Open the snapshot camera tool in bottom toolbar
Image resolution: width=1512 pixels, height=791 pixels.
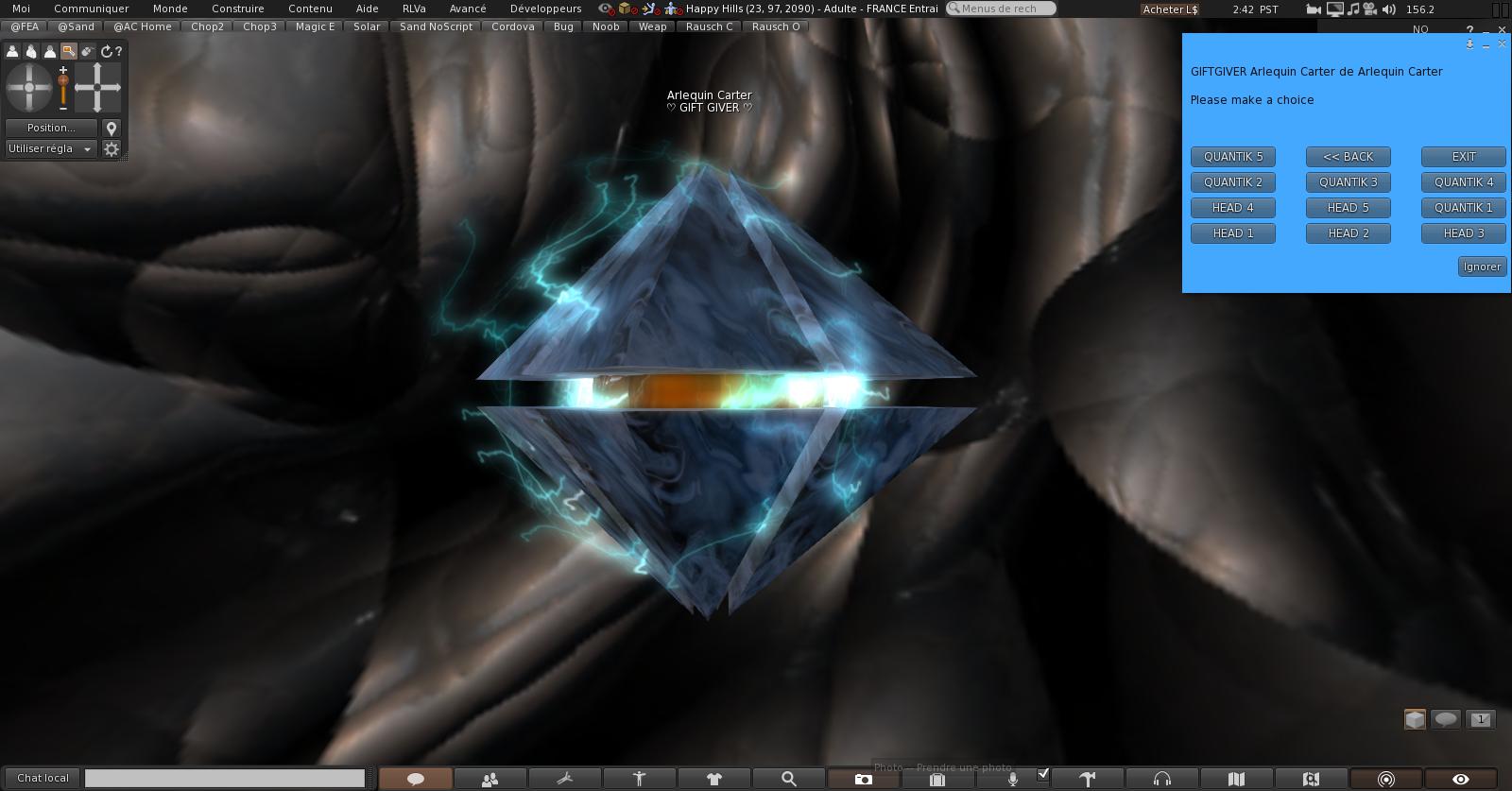click(863, 779)
